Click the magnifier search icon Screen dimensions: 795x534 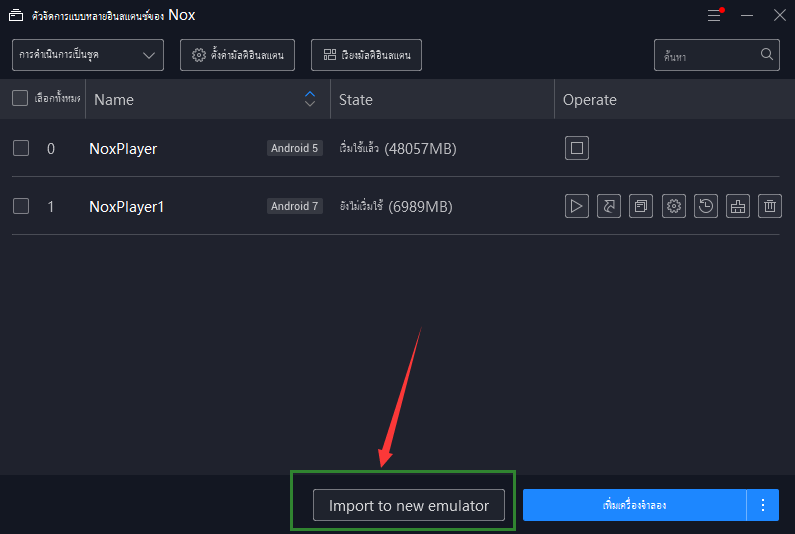pyautogui.click(x=767, y=54)
